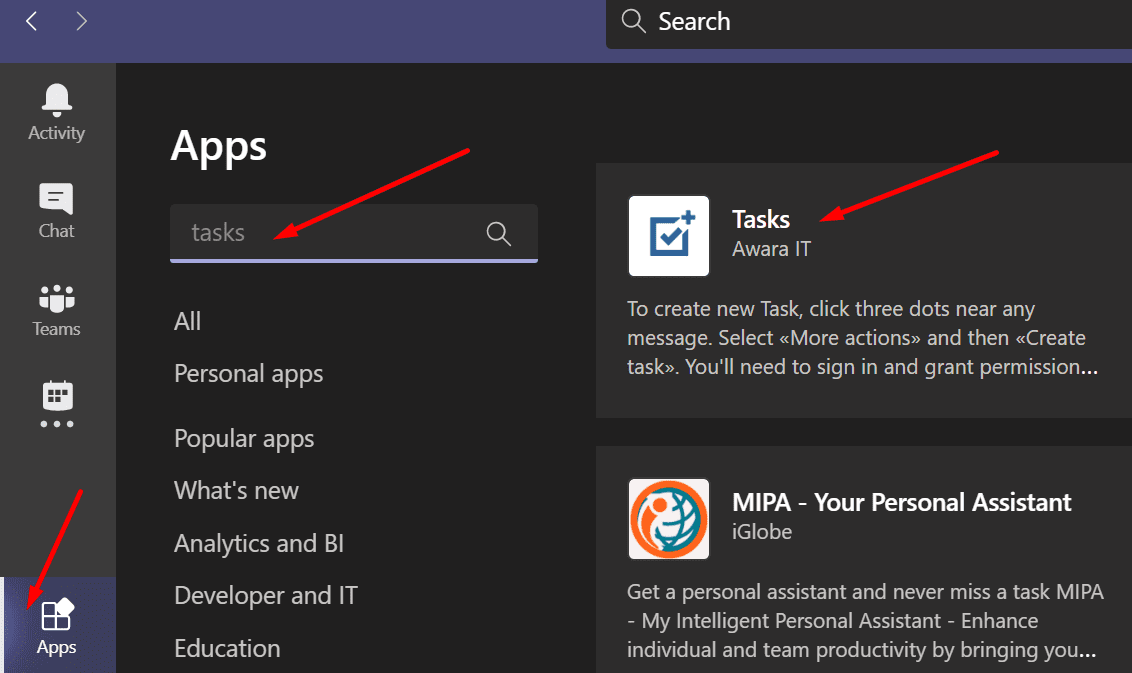Click the Tasks app description text
The width and height of the screenshot is (1132, 673).
pos(863,338)
